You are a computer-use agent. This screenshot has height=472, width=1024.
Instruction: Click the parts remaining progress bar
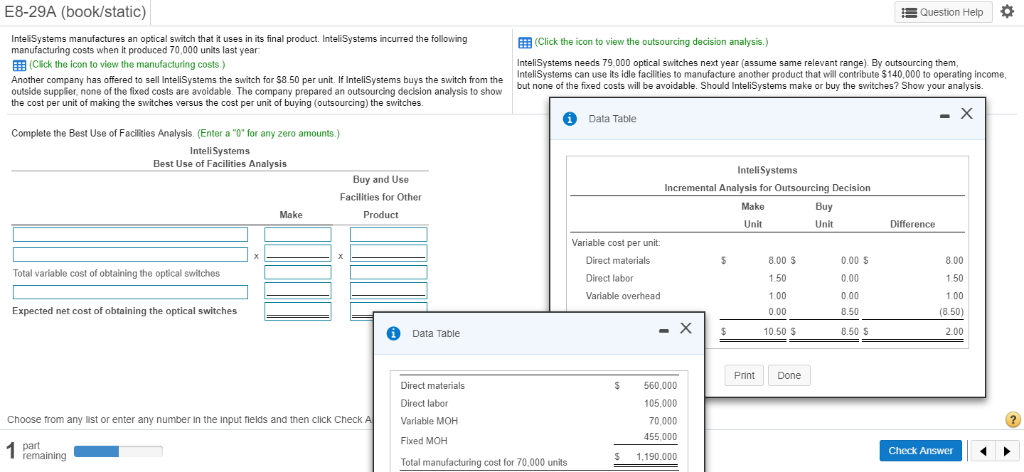(x=118, y=451)
